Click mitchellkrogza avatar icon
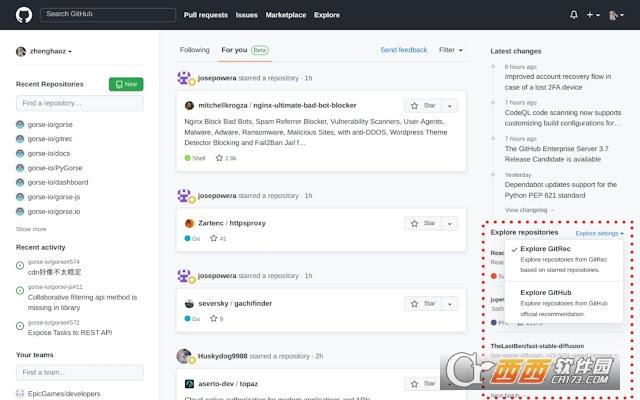This screenshot has width=640, height=400. pos(189,105)
